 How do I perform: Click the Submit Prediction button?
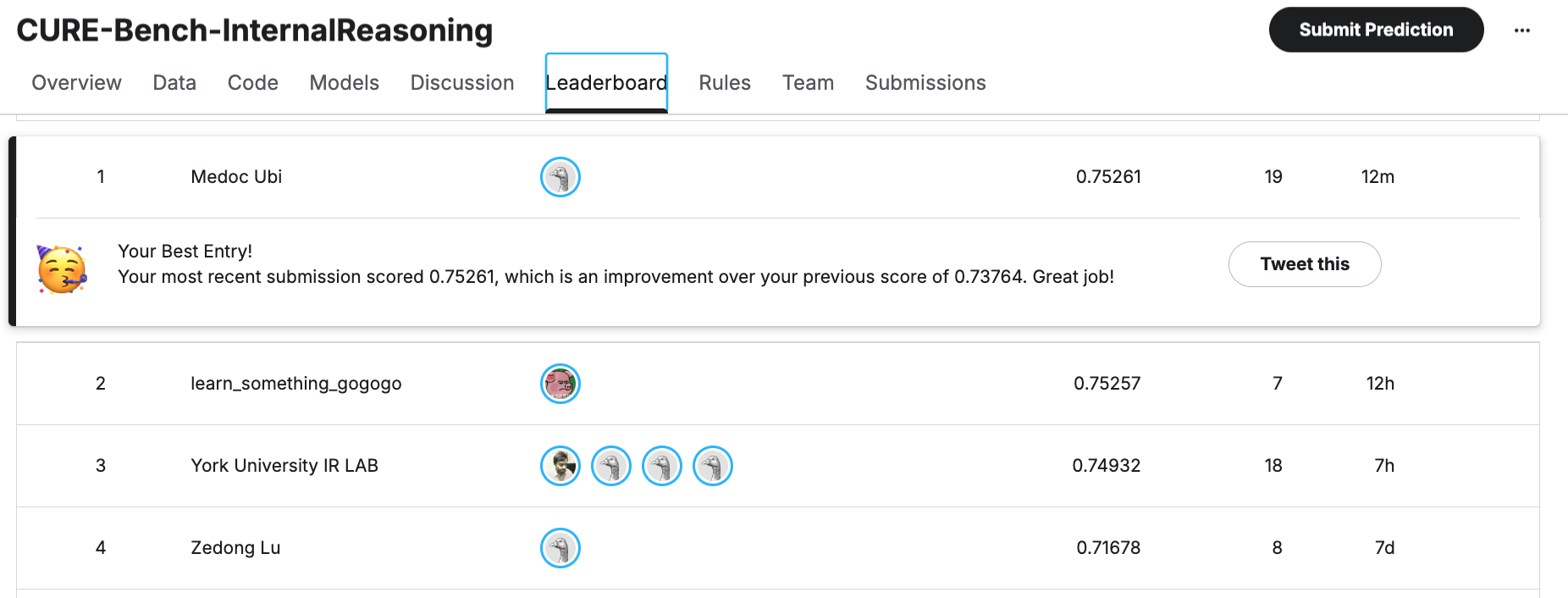1375,29
